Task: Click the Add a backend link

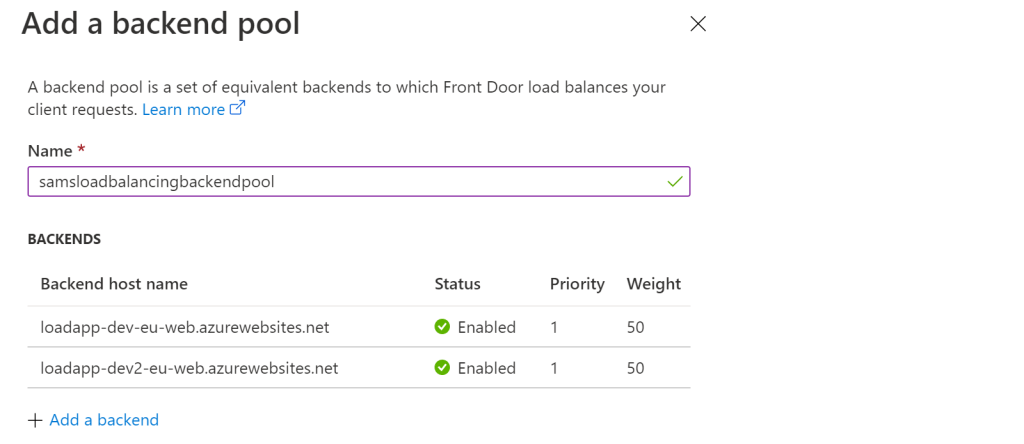Action: point(104,420)
